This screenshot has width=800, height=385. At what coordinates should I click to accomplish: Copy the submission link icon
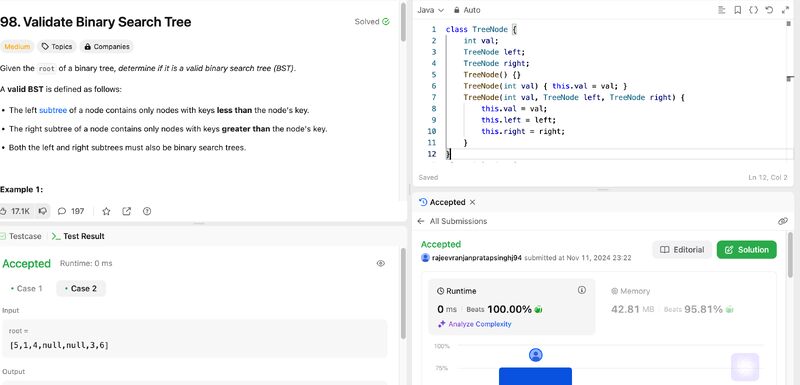(x=783, y=221)
